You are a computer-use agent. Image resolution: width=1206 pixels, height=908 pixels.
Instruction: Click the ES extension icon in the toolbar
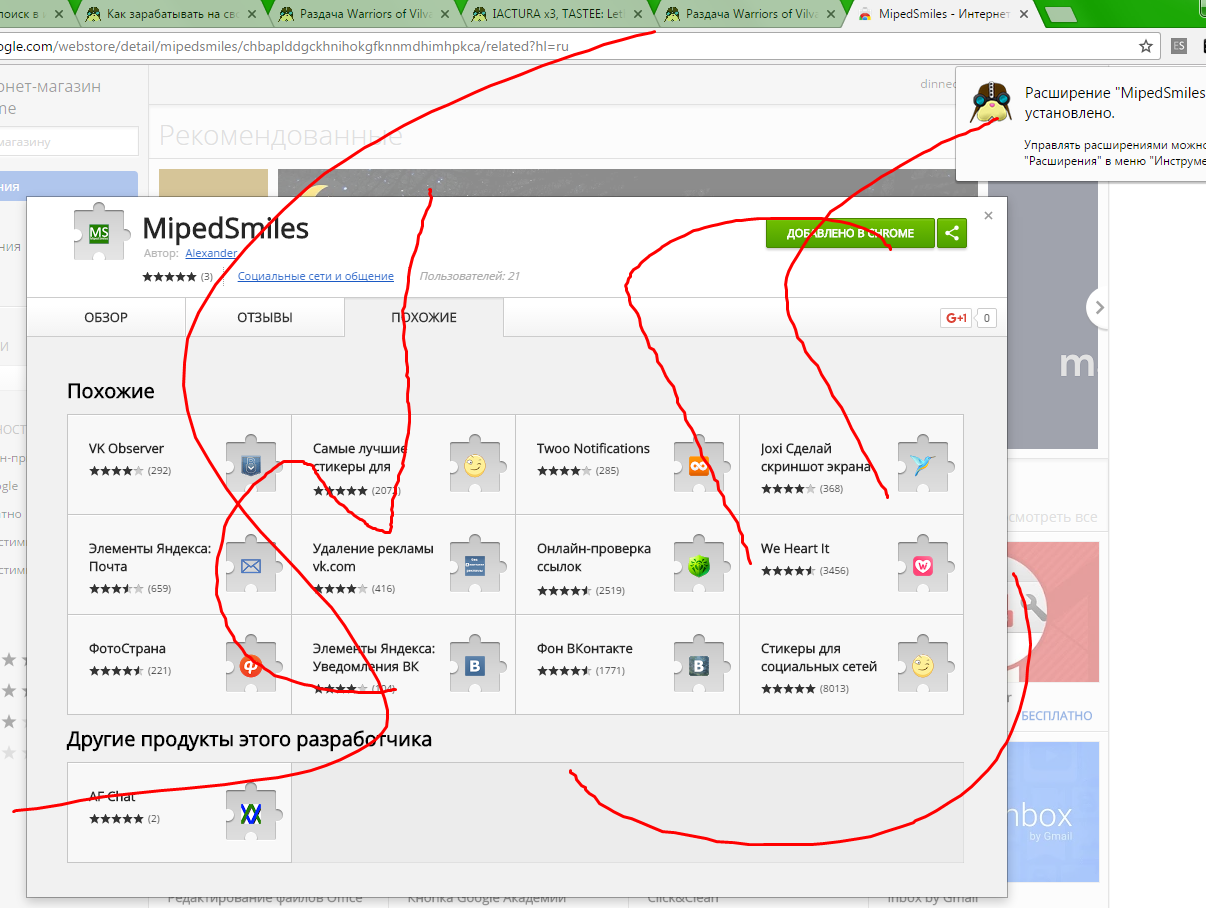click(1179, 46)
